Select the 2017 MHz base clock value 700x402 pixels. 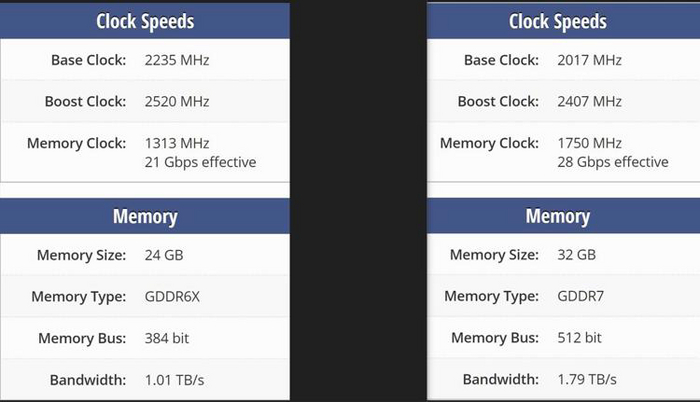pyautogui.click(x=590, y=60)
